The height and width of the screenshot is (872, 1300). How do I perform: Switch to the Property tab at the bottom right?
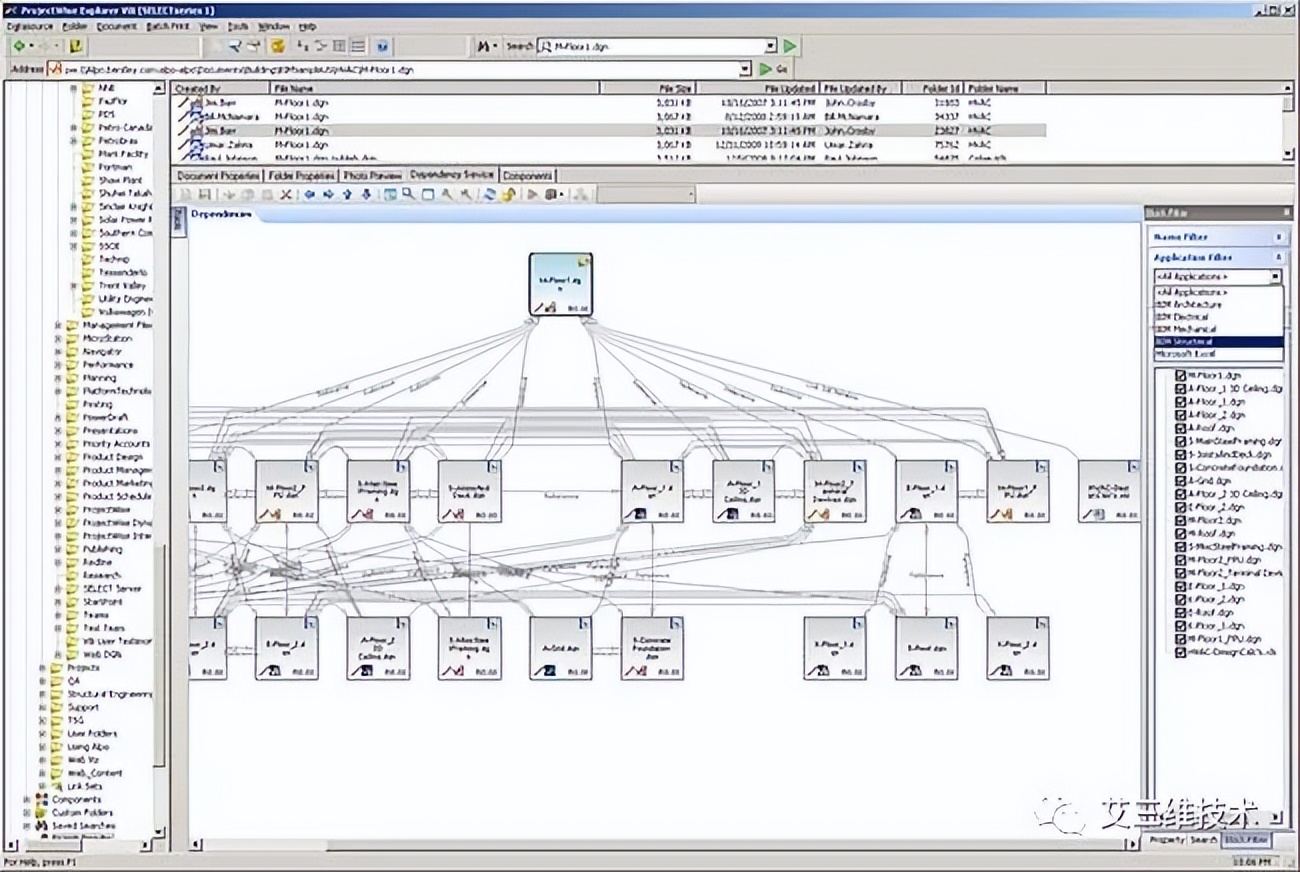point(1166,840)
